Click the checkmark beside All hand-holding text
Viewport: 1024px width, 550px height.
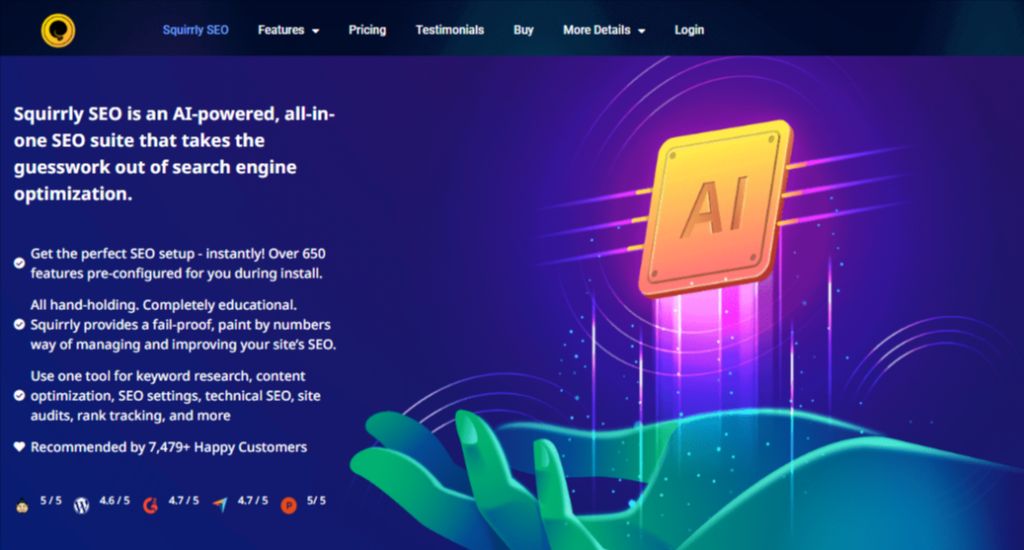point(19,324)
